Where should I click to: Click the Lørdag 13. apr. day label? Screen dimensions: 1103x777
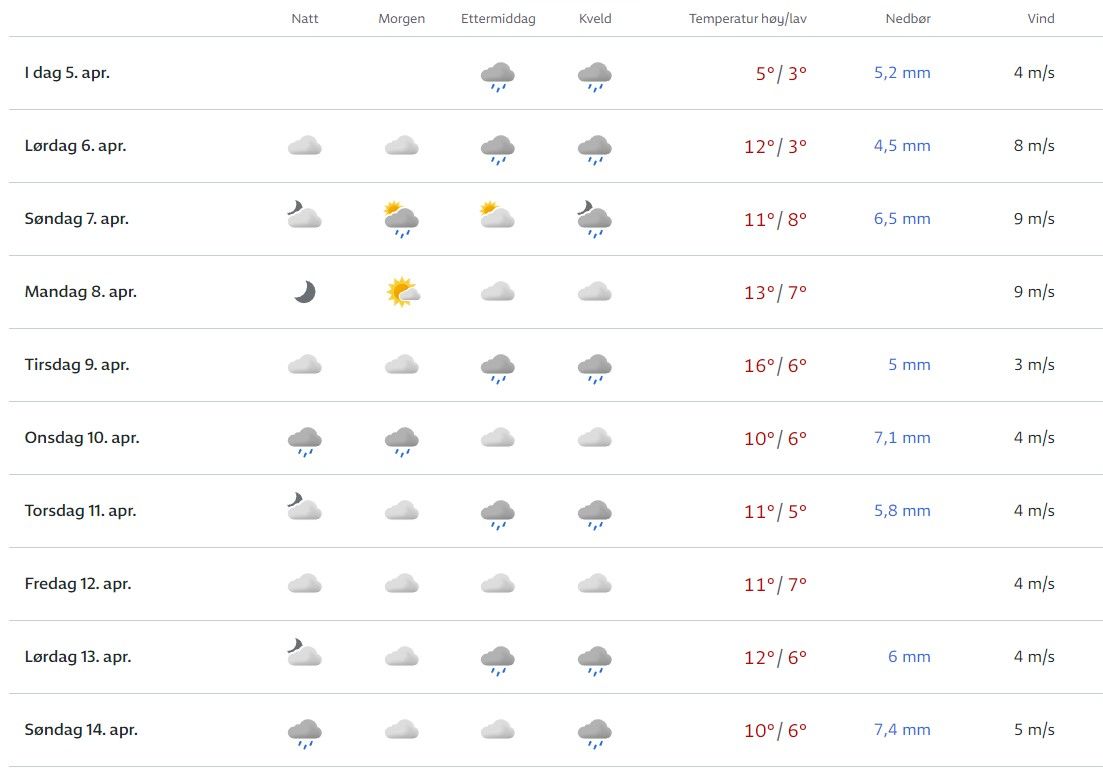78,657
